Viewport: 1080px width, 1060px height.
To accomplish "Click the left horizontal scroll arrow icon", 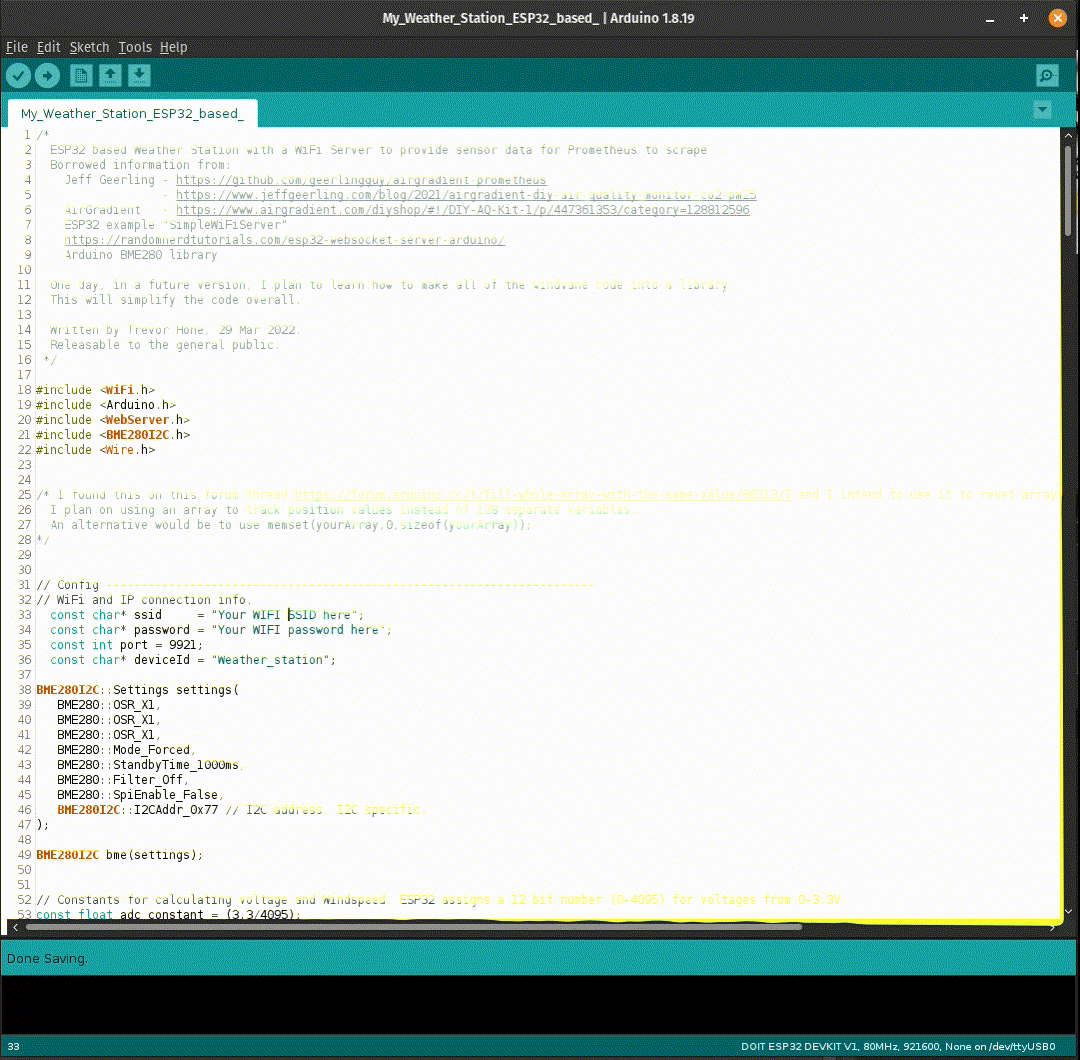I will tap(13, 927).
